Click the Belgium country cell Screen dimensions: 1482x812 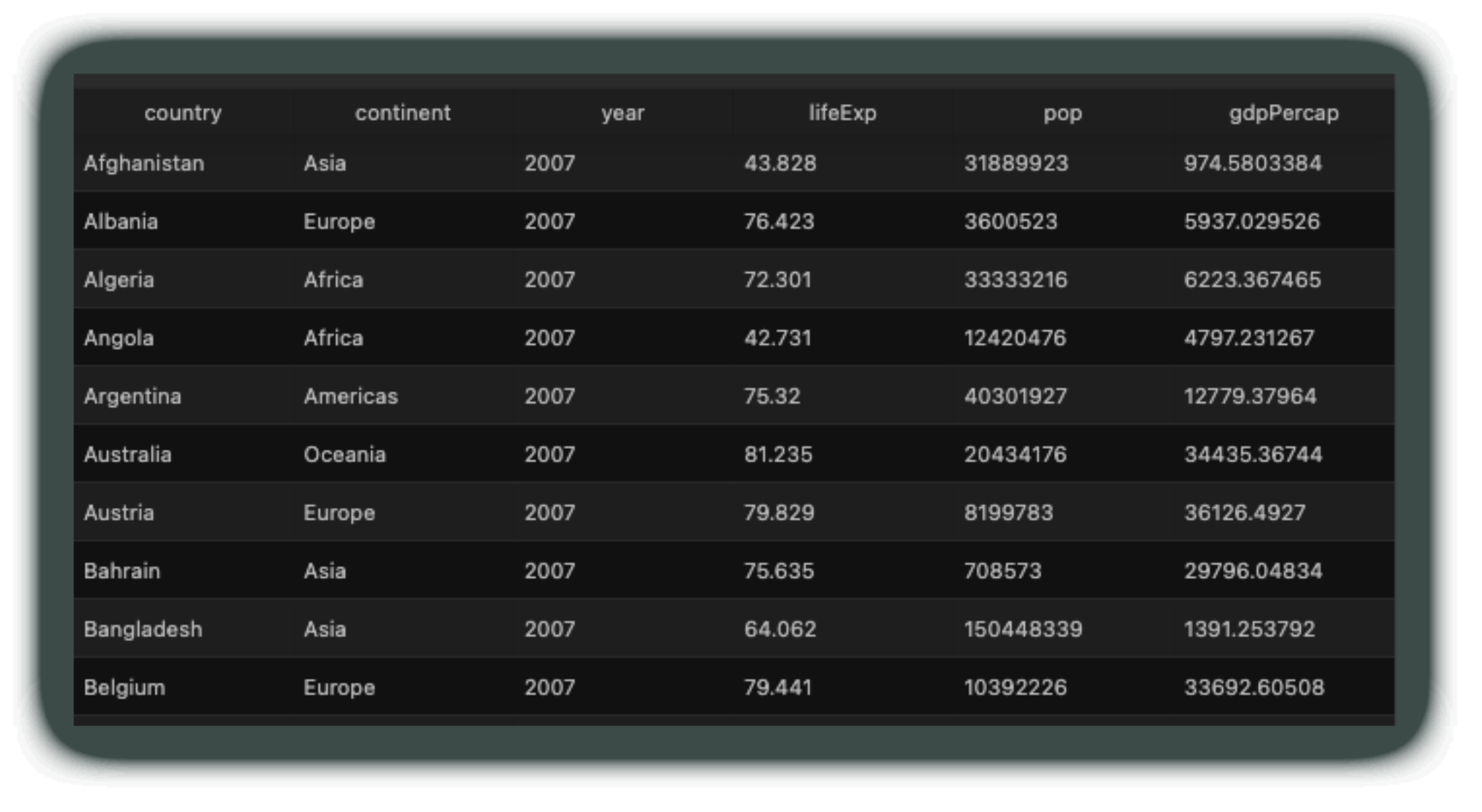tap(124, 687)
